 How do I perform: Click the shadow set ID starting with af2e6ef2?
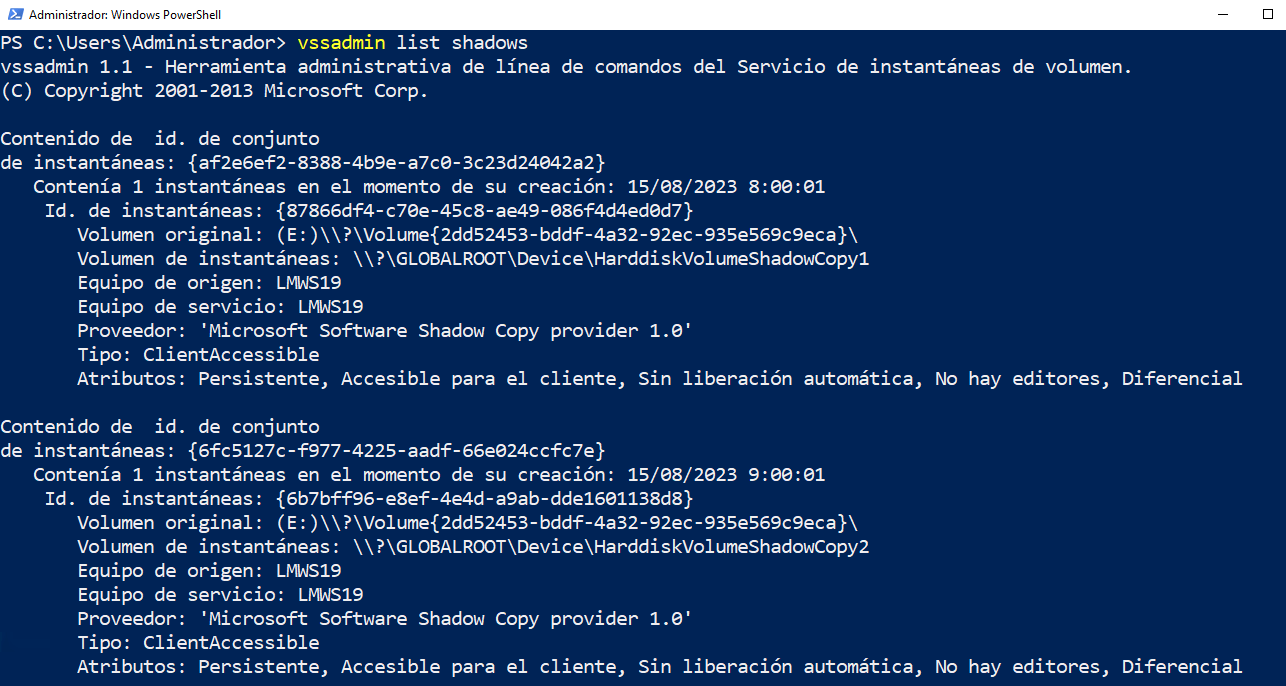pos(396,163)
